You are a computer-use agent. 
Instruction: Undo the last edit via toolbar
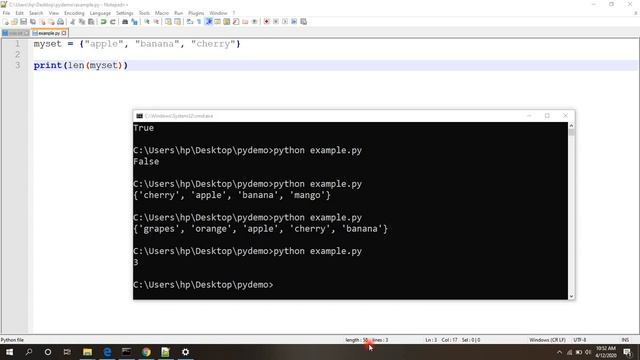[x=103, y=22]
